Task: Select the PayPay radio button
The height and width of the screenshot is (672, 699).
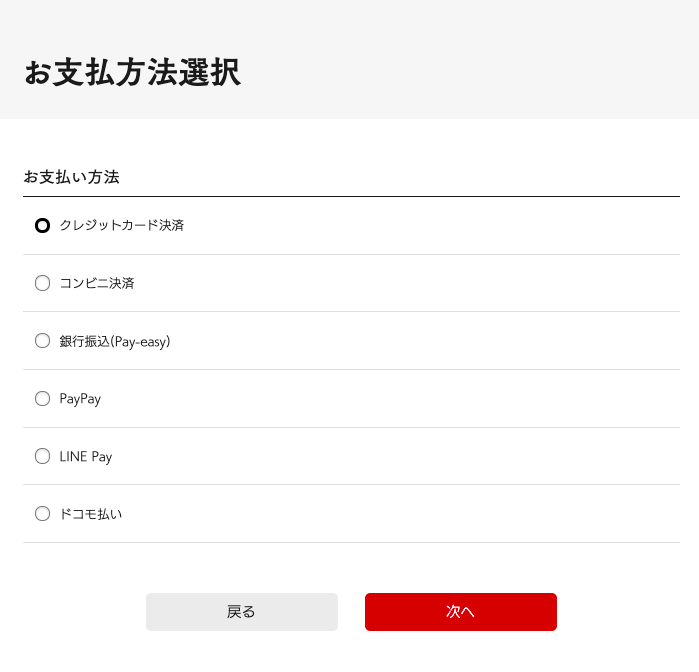Action: [42, 398]
